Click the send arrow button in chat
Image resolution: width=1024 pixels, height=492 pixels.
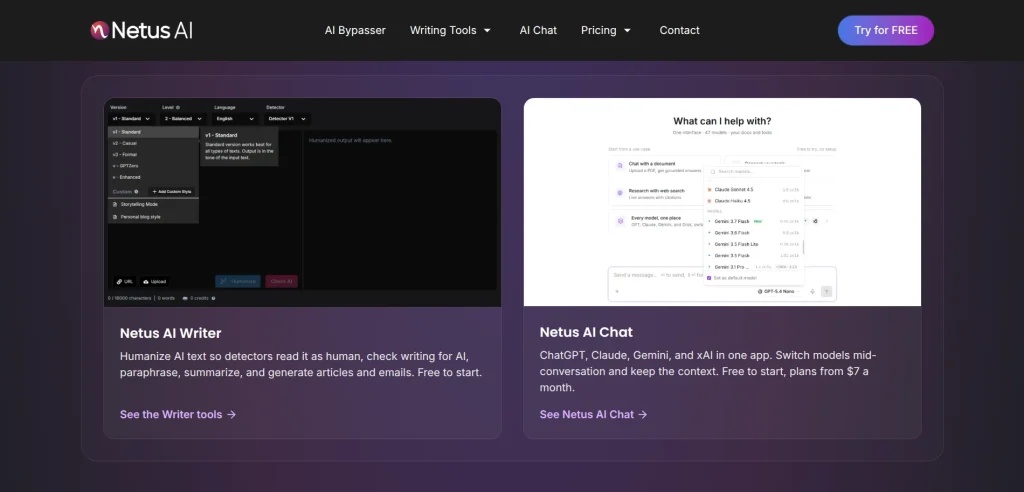coord(826,291)
